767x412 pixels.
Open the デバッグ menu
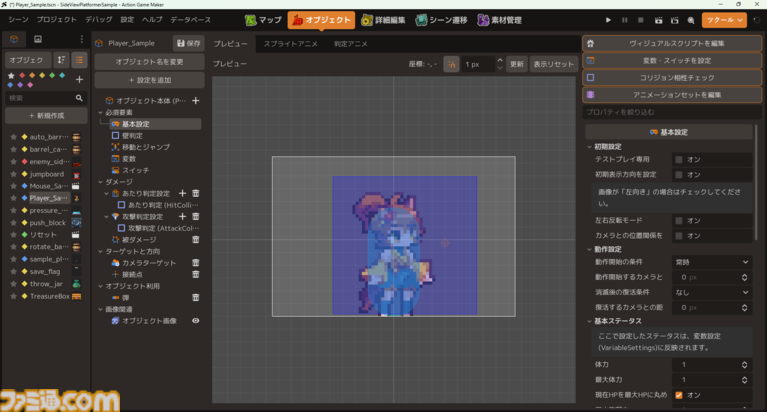[99, 20]
